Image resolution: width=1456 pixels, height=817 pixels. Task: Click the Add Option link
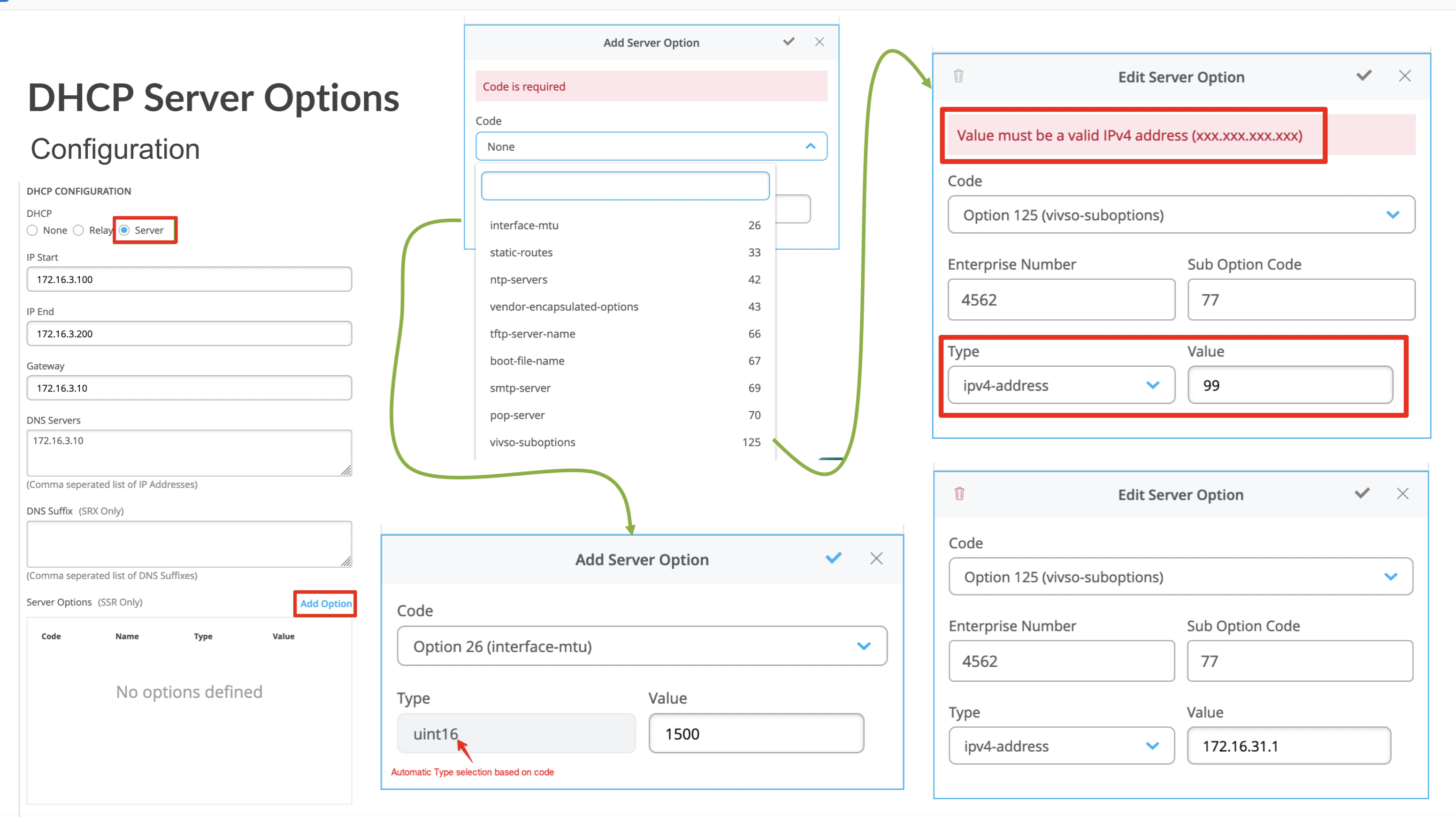tap(326, 603)
